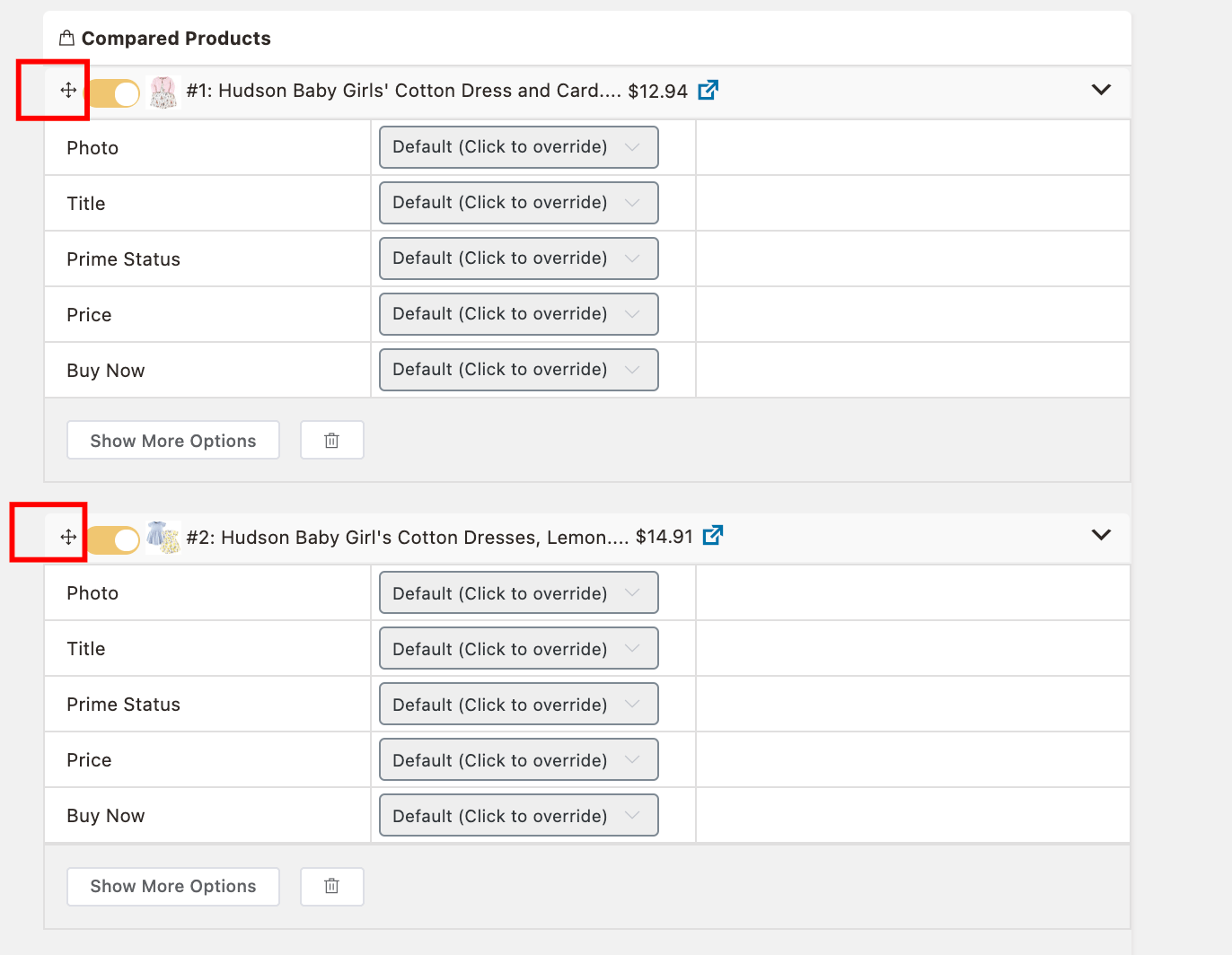Viewport: 1232px width, 955px height.
Task: Open Buy Now override dropdown for product #1
Action: (519, 370)
